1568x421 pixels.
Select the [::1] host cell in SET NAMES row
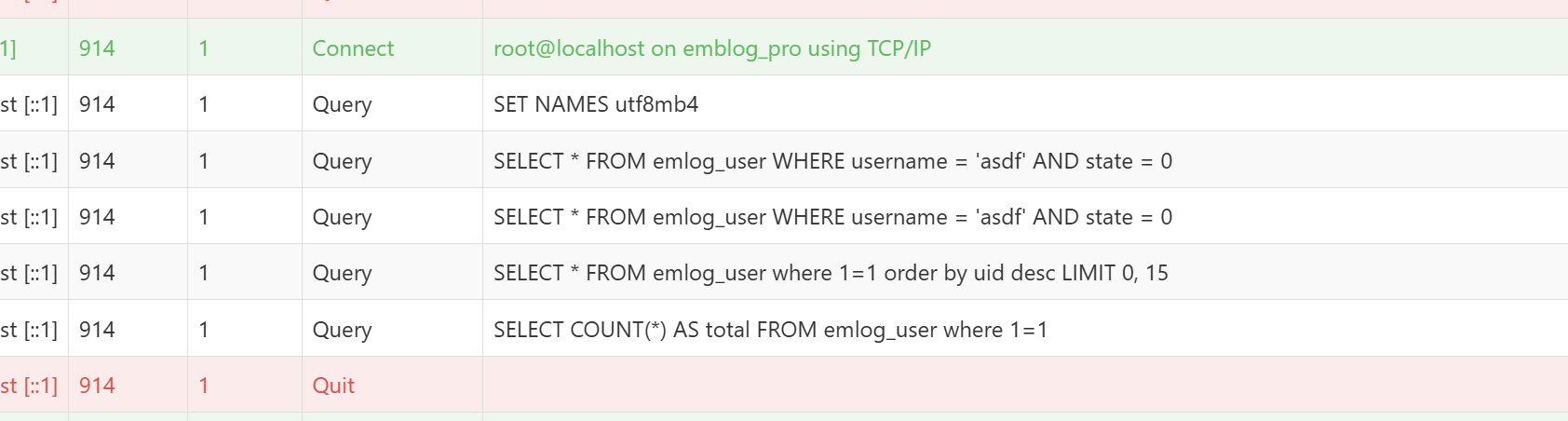pyautogui.click(x=29, y=104)
